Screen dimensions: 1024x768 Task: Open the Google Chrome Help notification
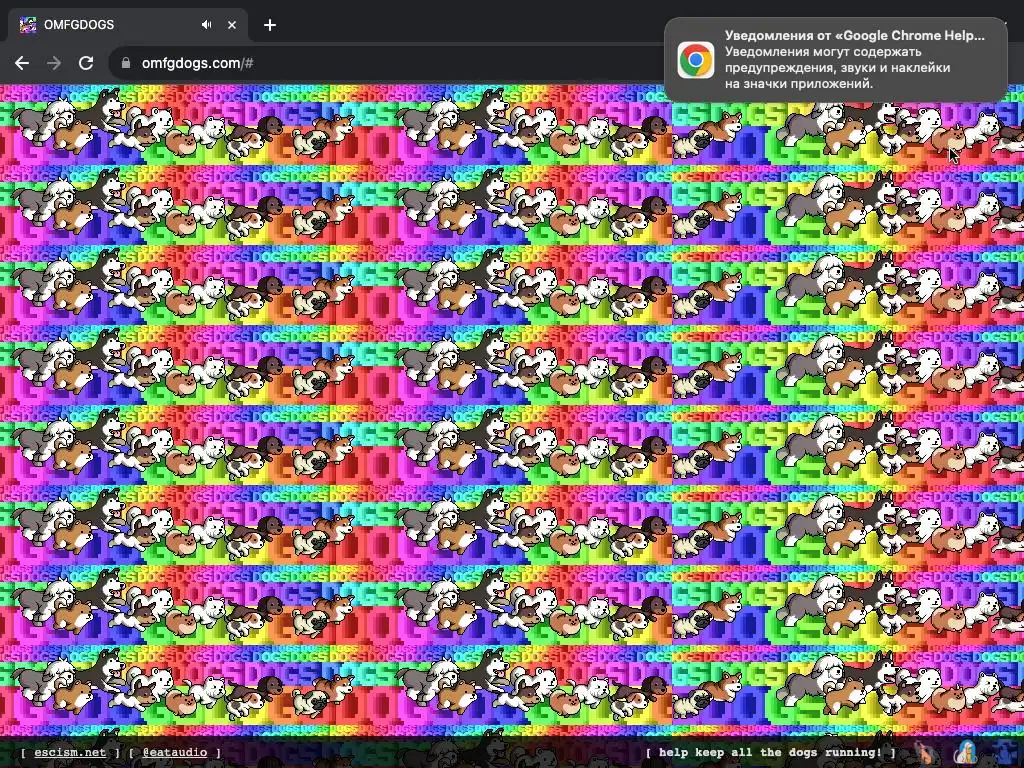pos(835,59)
